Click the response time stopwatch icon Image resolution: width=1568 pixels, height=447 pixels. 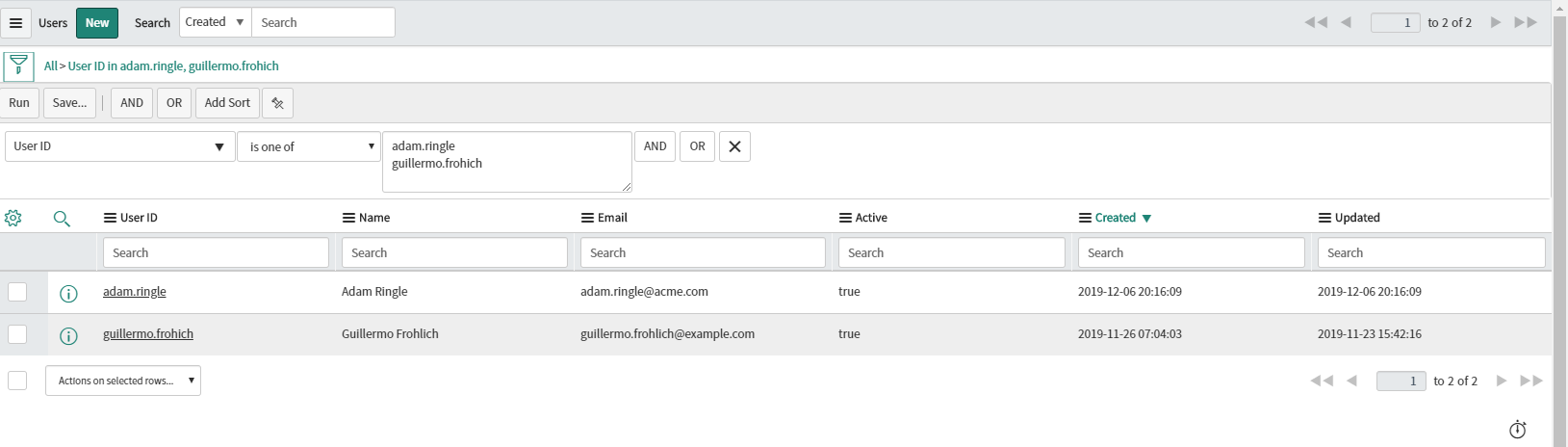tap(1518, 430)
